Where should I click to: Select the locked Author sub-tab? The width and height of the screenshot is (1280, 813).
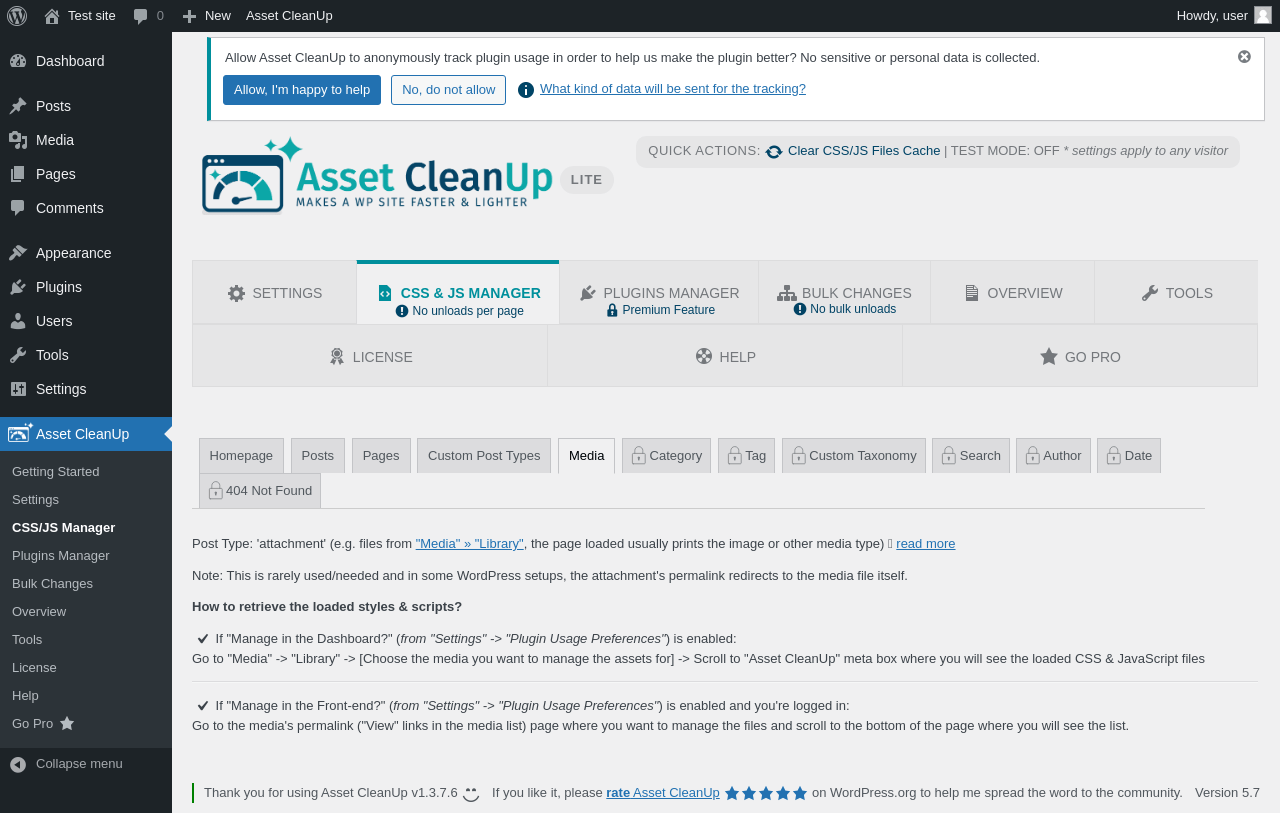[1053, 456]
